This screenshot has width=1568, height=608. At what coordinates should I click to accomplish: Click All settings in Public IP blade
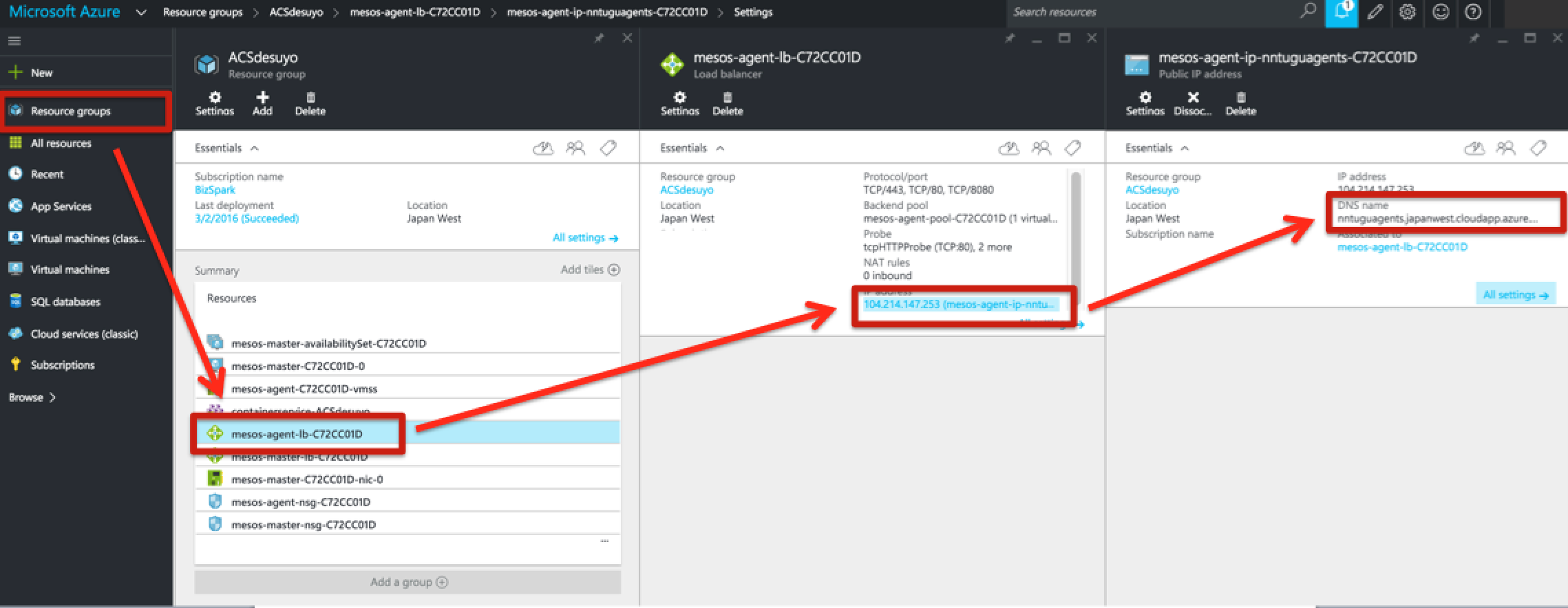pyautogui.click(x=1516, y=295)
